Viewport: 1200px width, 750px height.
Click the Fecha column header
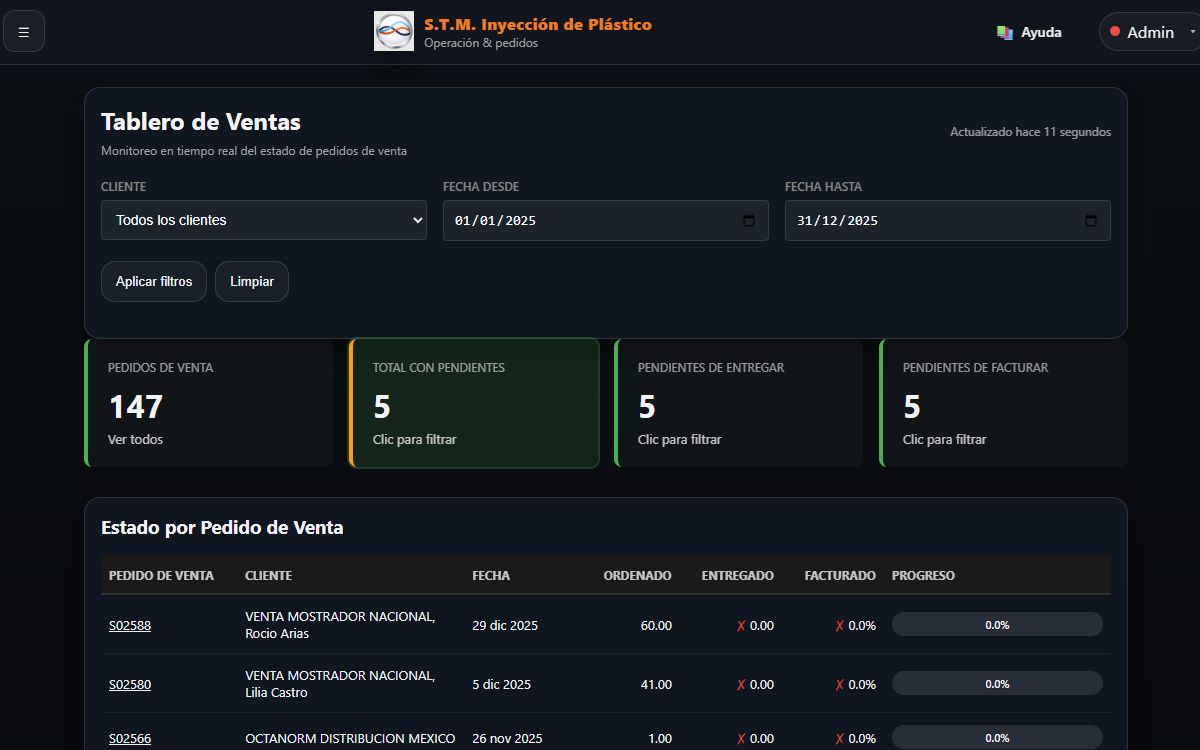(x=491, y=575)
